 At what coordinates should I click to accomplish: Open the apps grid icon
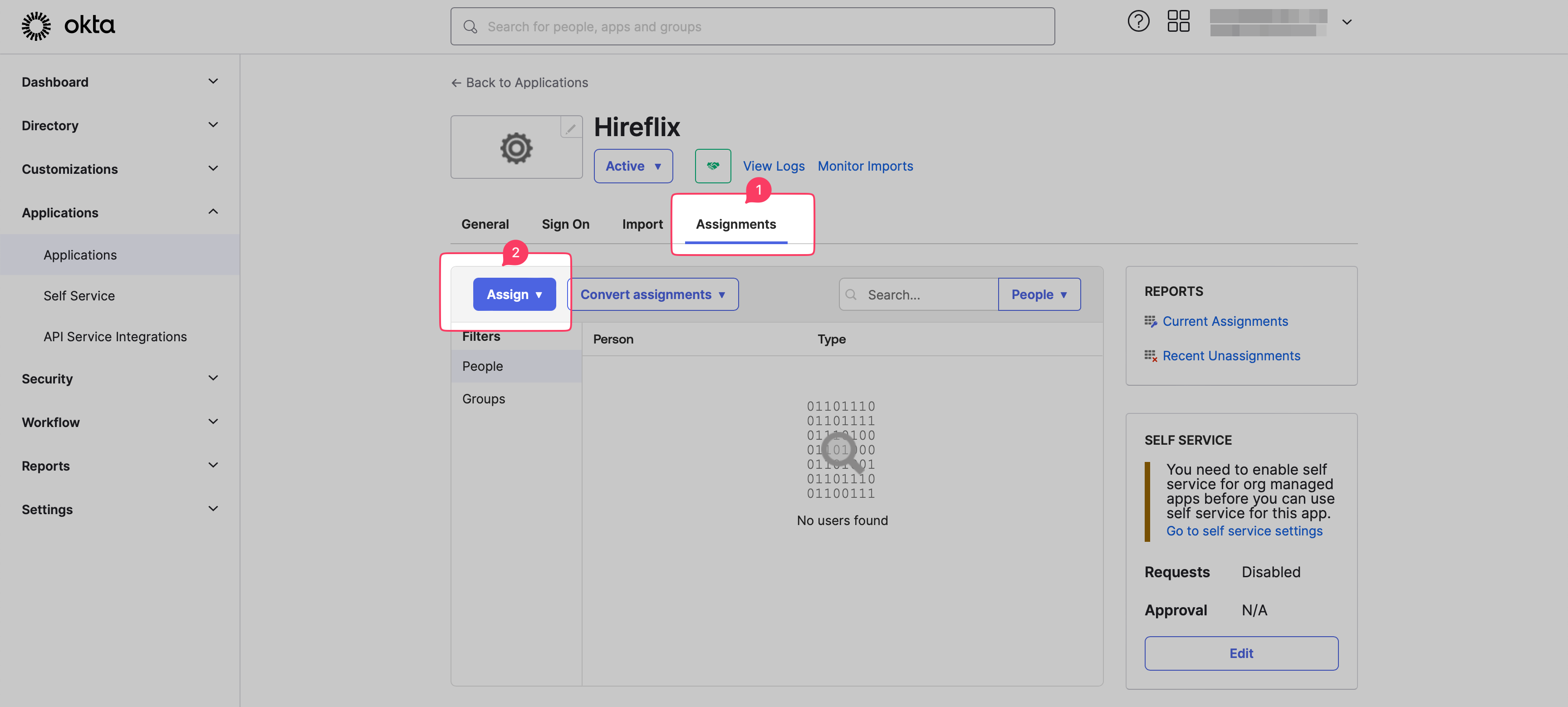1178,21
